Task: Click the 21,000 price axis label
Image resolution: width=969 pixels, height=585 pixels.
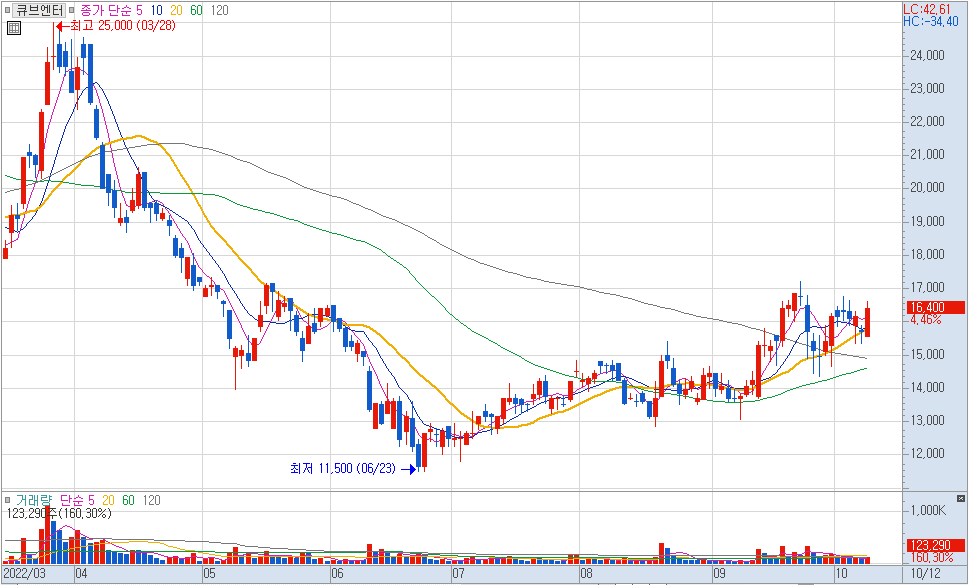Action: pyautogui.click(x=927, y=155)
